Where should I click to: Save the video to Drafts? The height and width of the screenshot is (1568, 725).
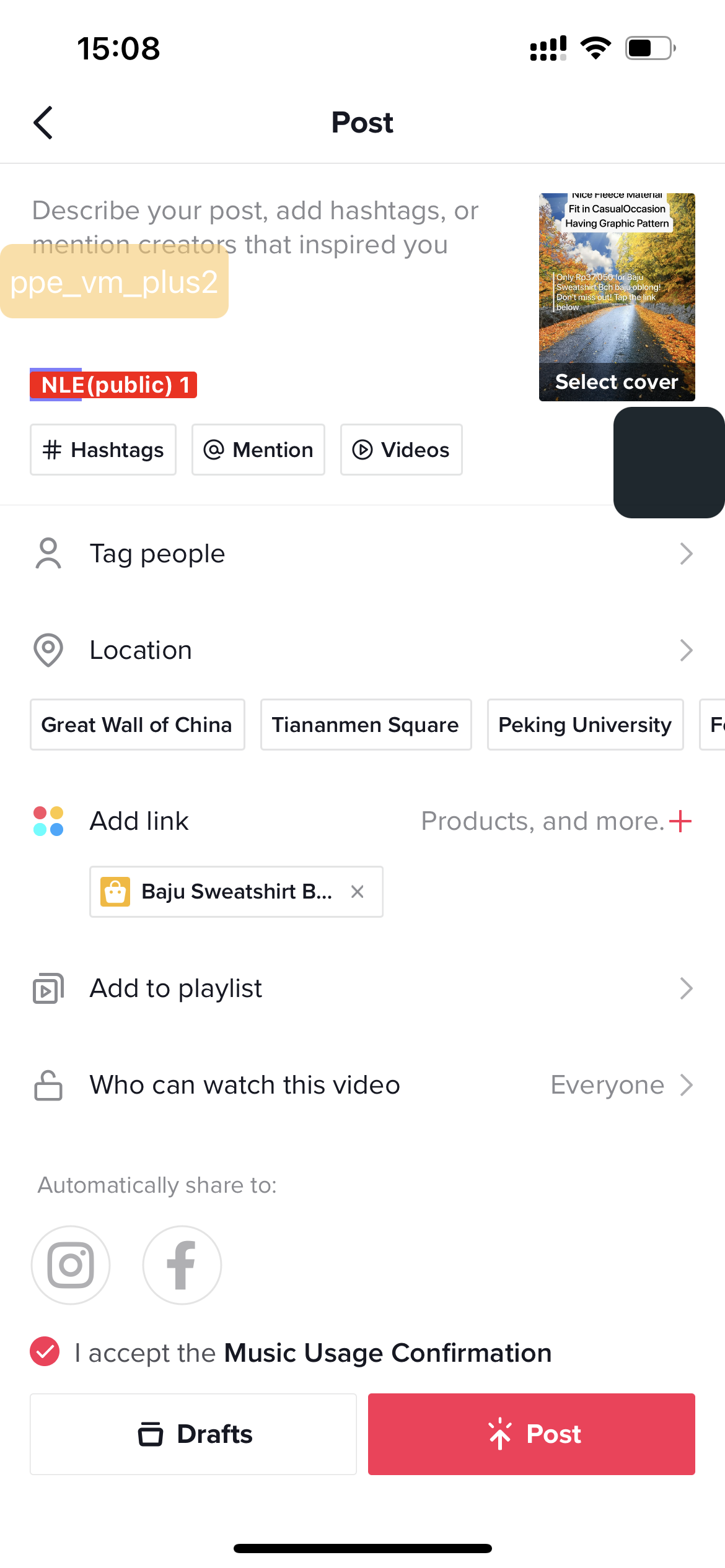[193, 1434]
